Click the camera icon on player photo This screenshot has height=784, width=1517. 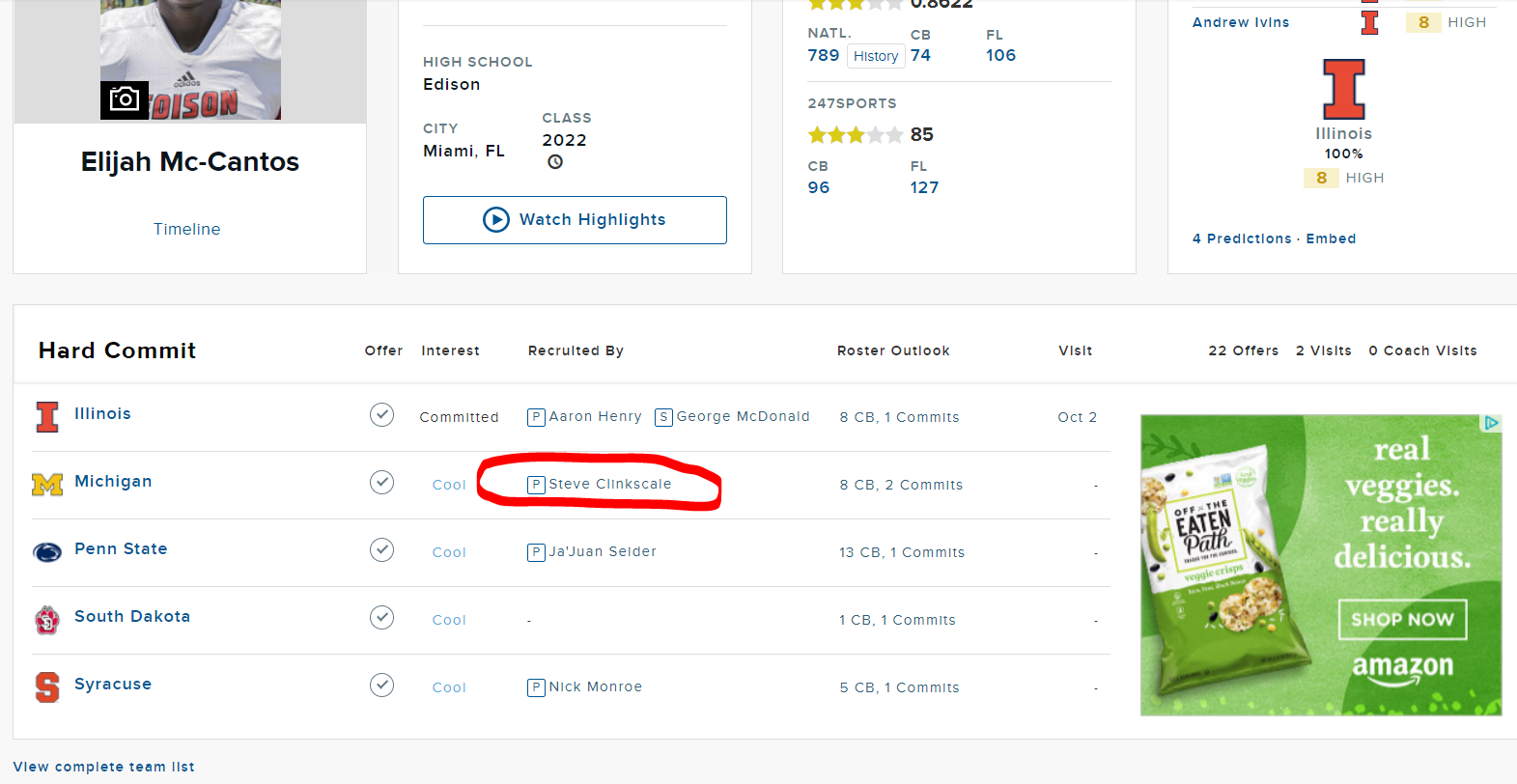click(x=124, y=99)
